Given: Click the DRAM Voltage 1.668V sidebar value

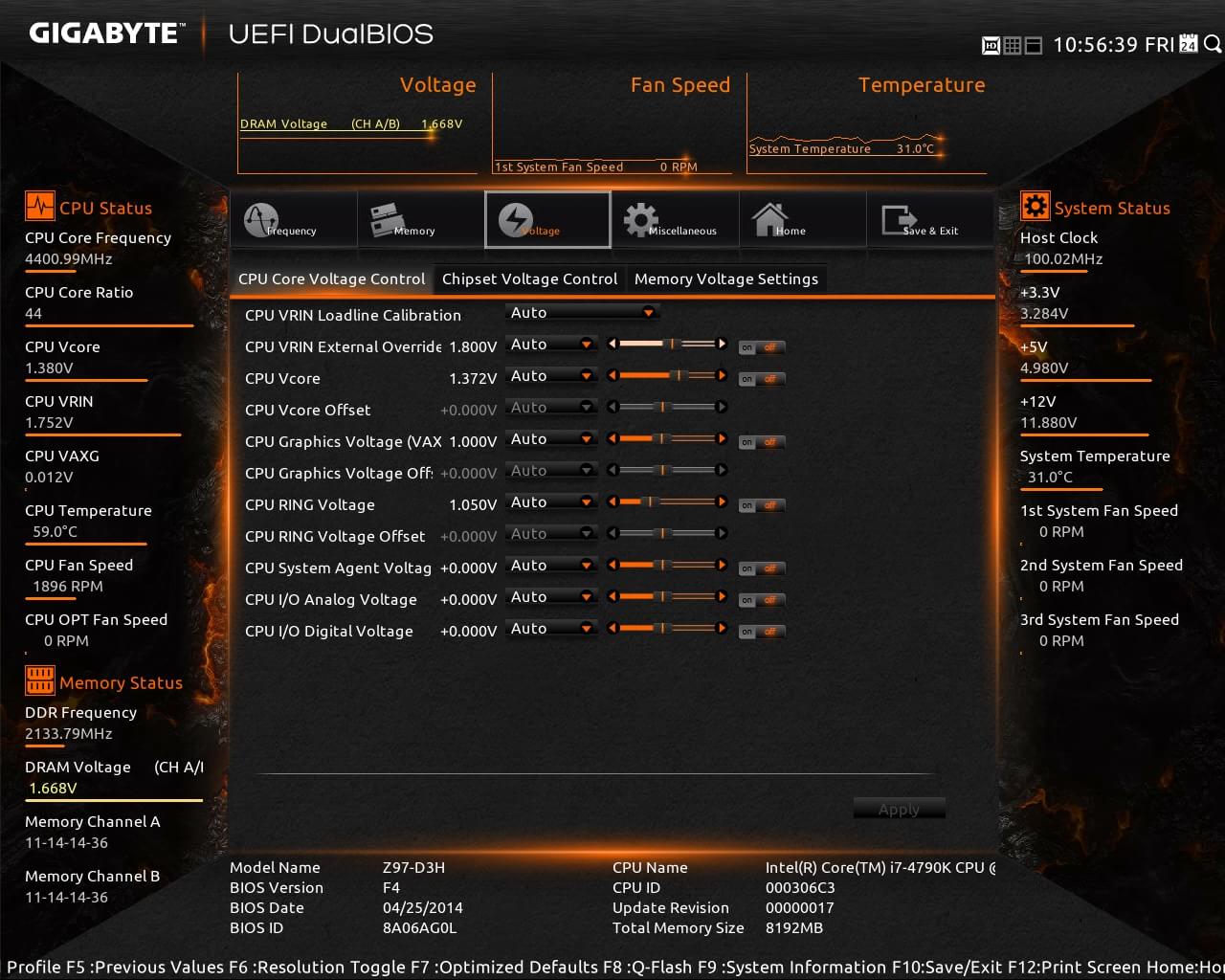Looking at the screenshot, I should point(53,788).
